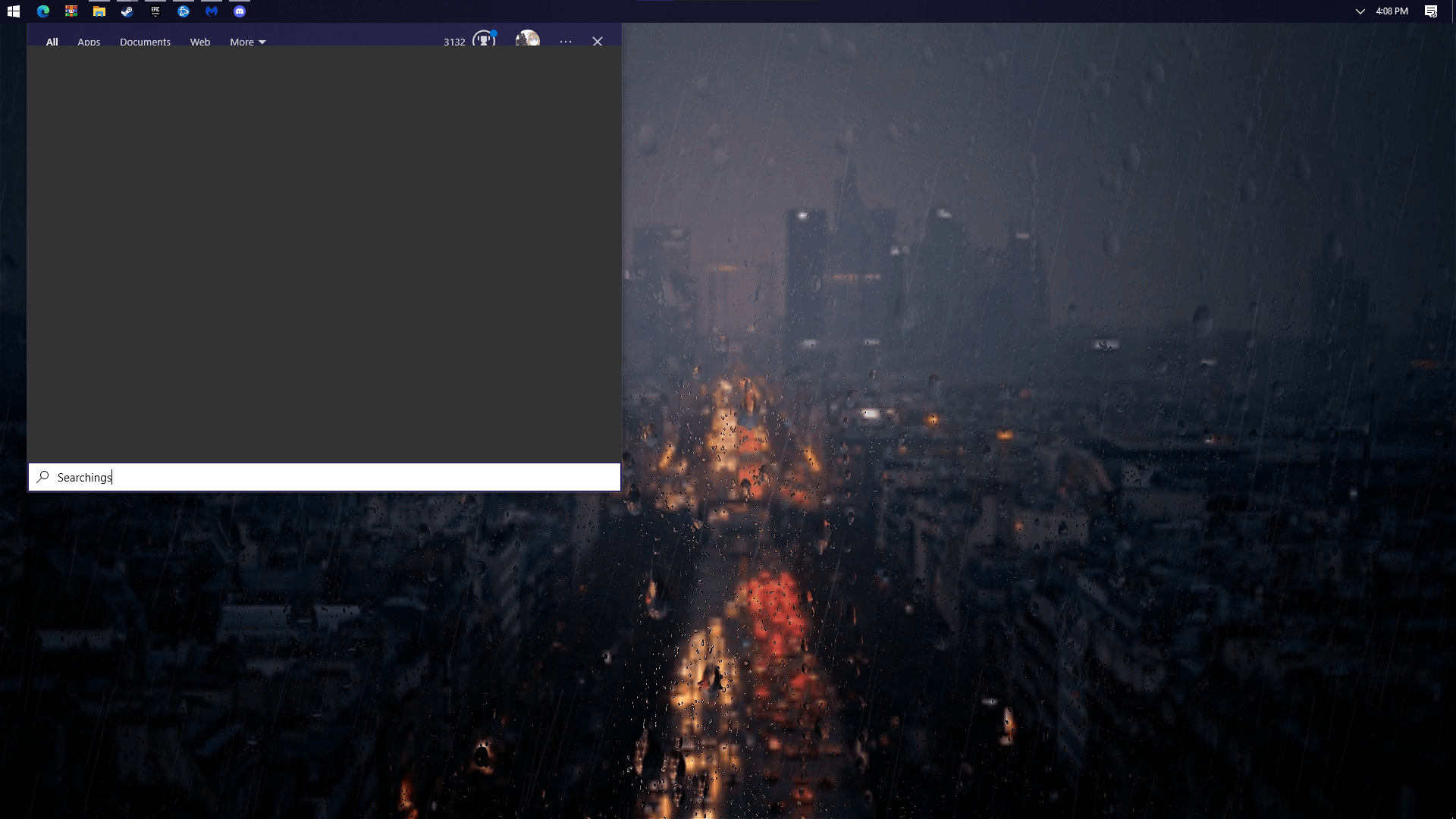Open Discord from the taskbar
1456x819 pixels.
[x=240, y=11]
